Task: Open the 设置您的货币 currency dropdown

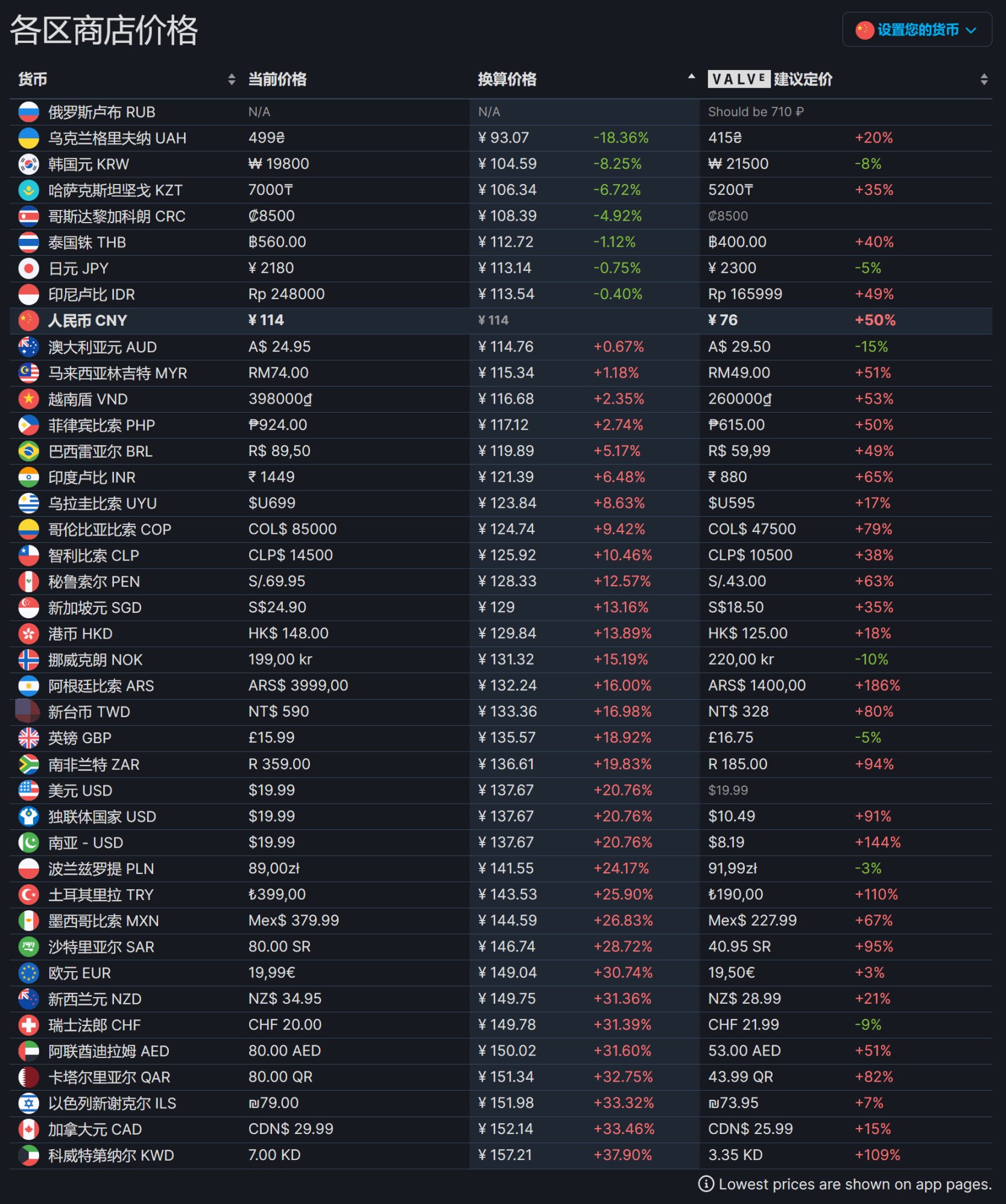Action: (917, 30)
